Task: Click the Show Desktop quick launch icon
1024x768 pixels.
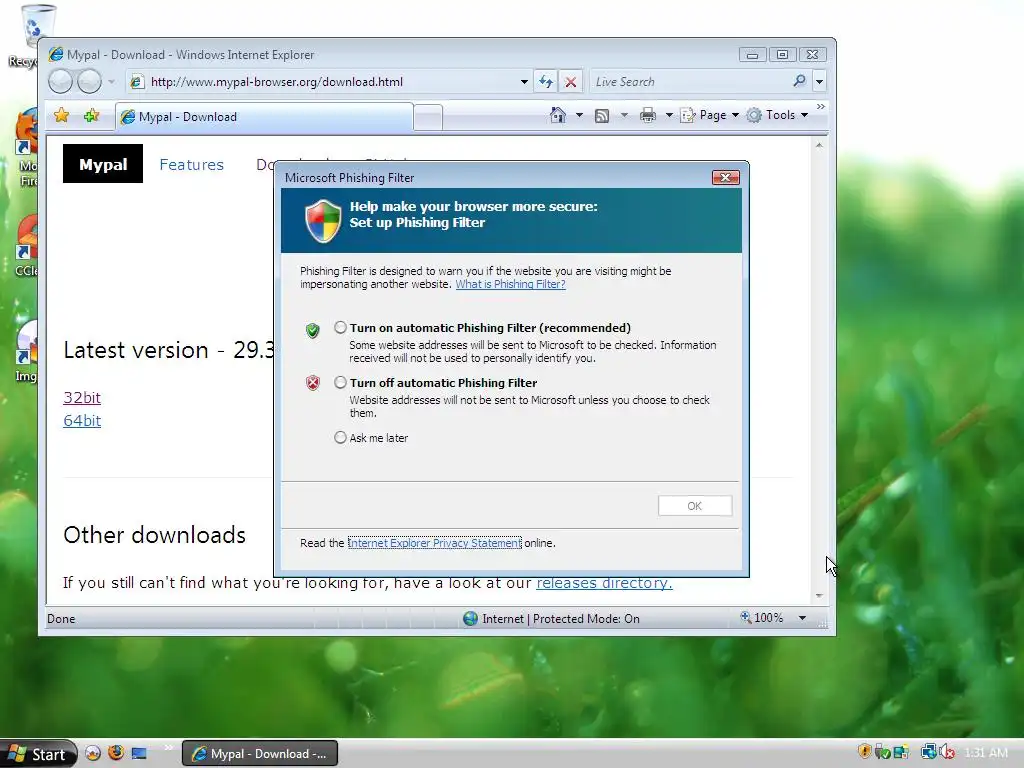Action: (139, 753)
